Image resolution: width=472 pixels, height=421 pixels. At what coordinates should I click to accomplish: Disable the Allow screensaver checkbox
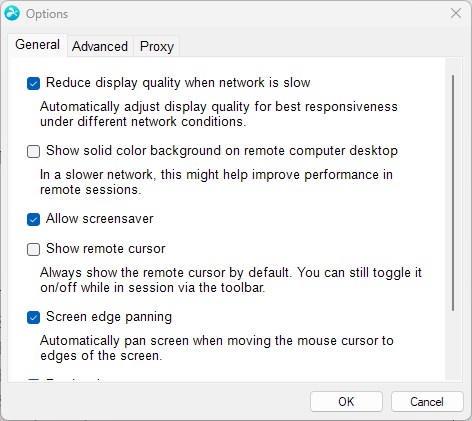point(33,219)
